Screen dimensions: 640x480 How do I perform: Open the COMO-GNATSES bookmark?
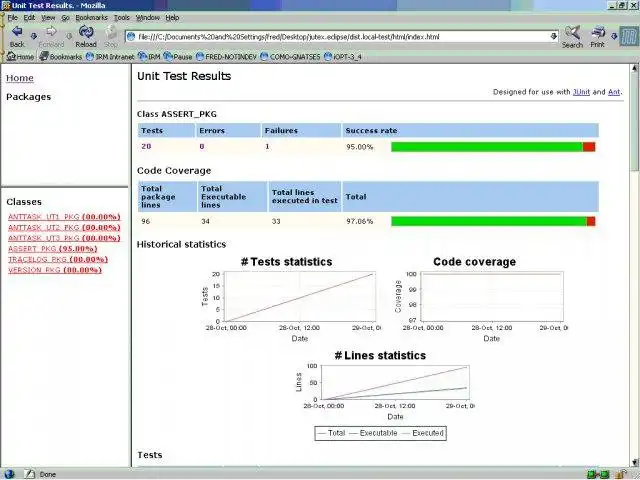[290, 56]
